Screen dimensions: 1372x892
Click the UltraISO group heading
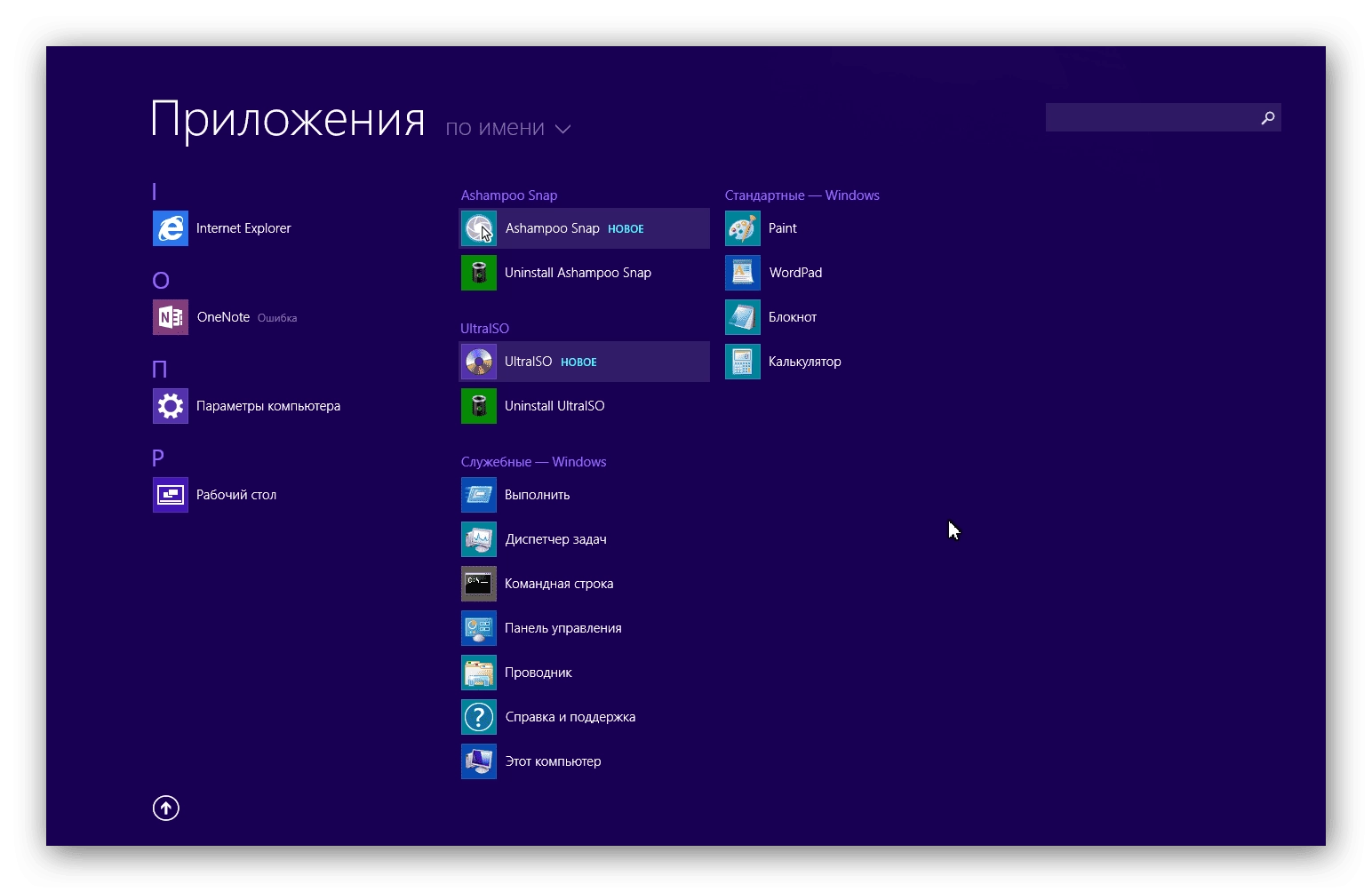(x=485, y=329)
